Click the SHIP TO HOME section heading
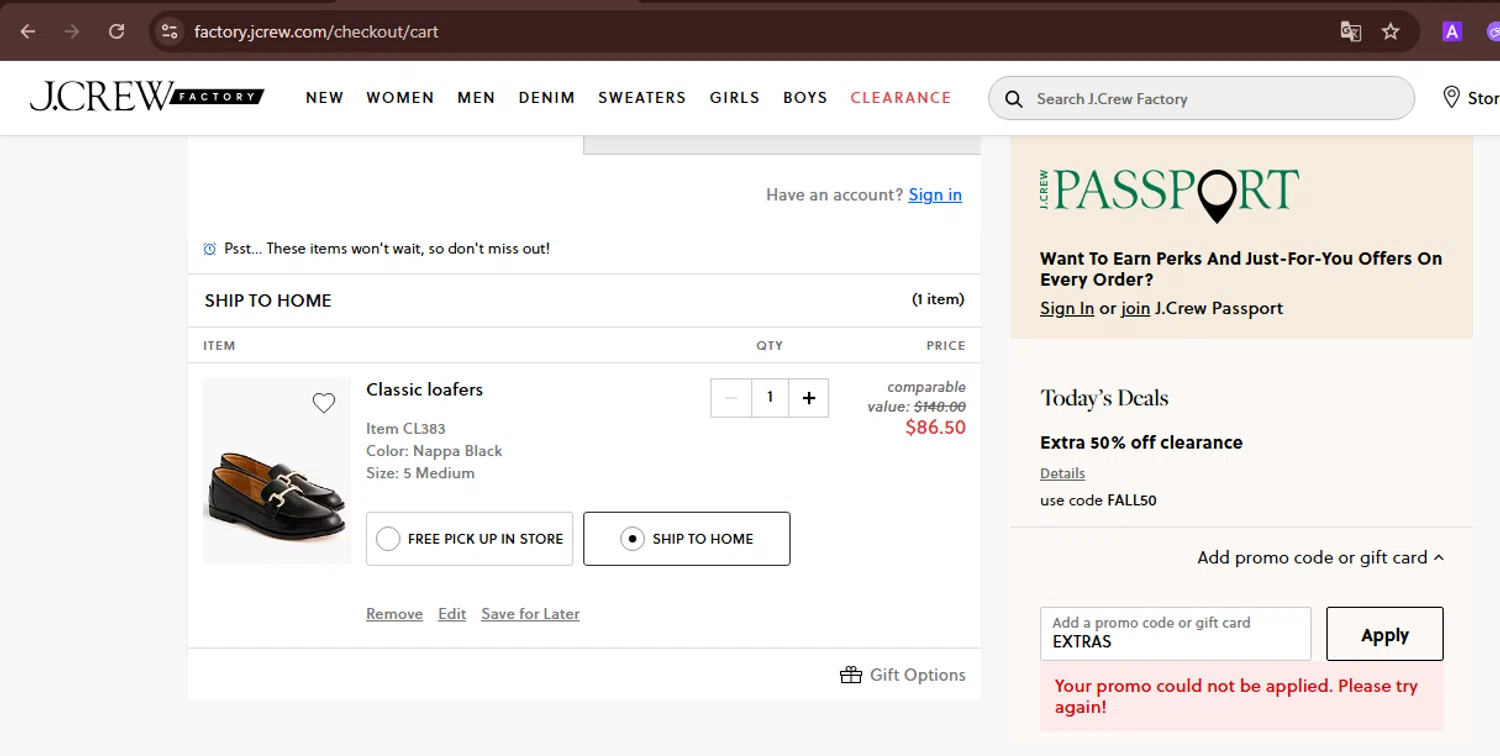 pos(268,301)
